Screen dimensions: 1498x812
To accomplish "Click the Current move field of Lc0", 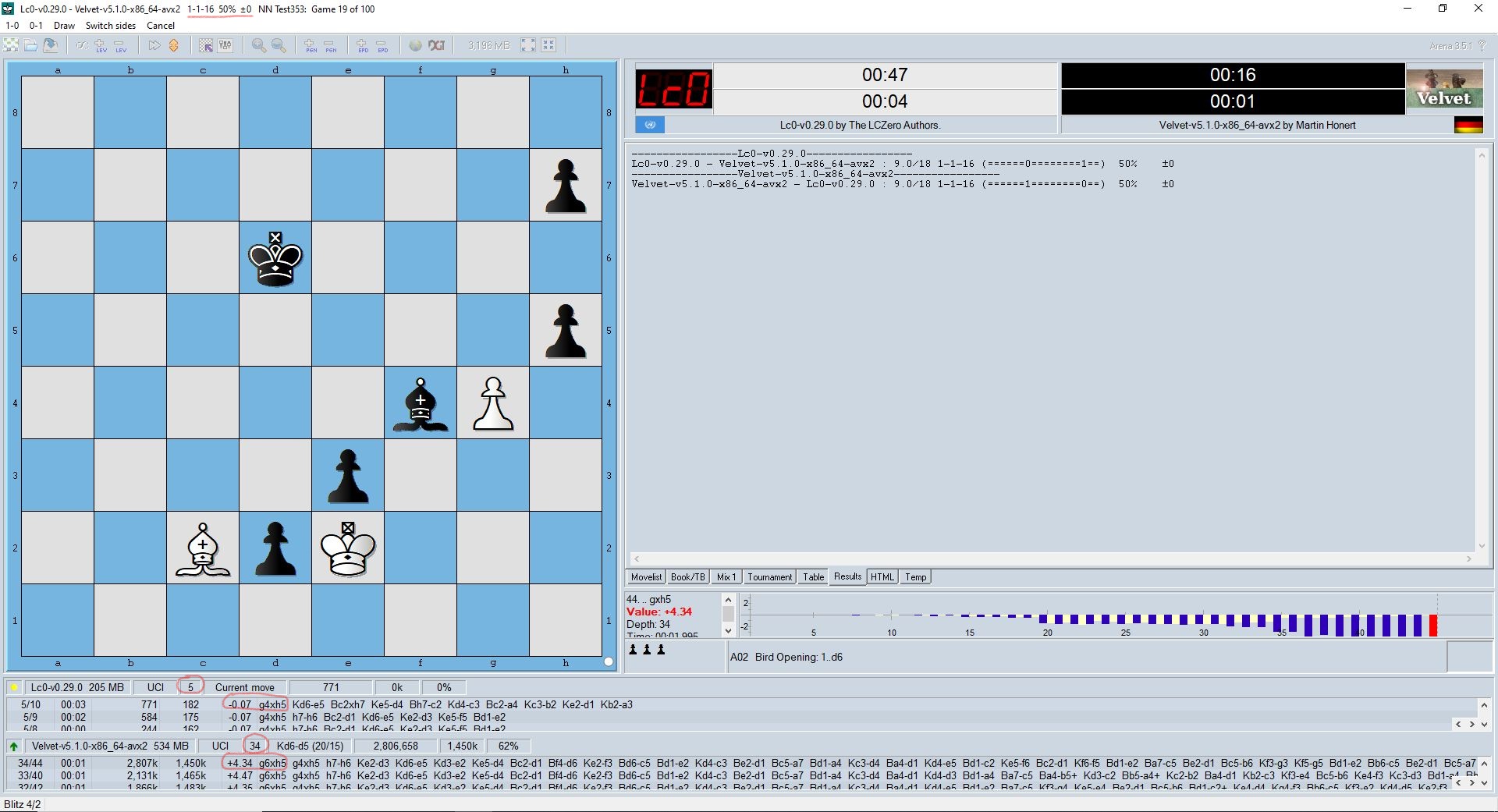I will pos(245,687).
